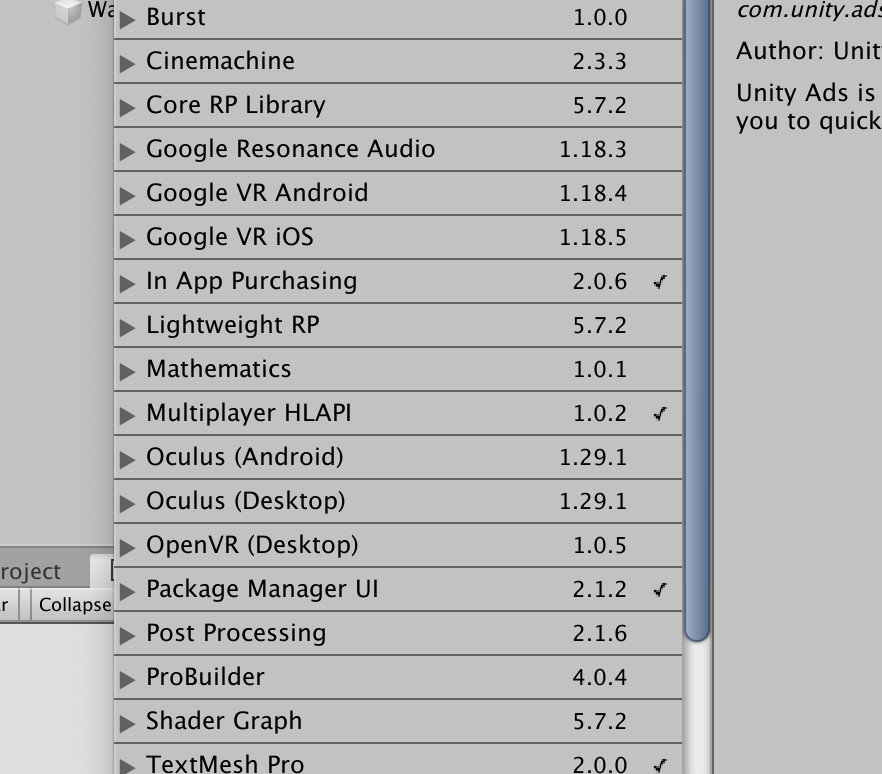Select the OpenVR (Desktop) name

tap(252, 545)
